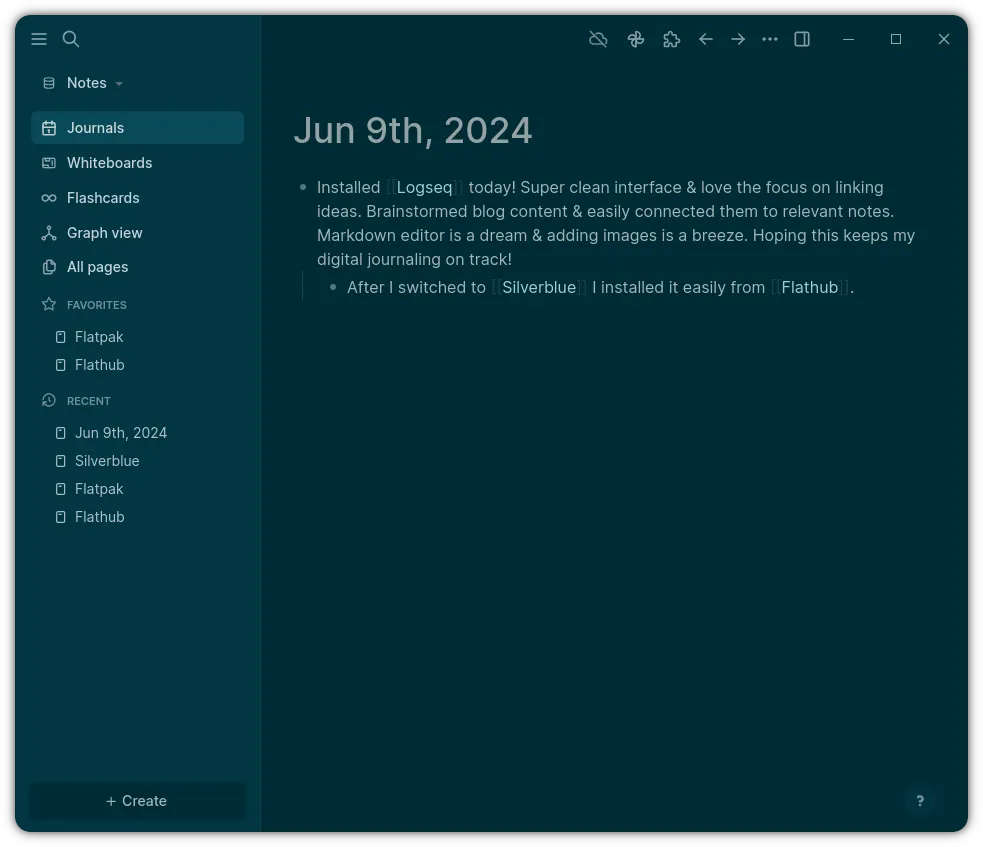Open search with the magnifier icon
This screenshot has width=983, height=847.
tap(71, 39)
